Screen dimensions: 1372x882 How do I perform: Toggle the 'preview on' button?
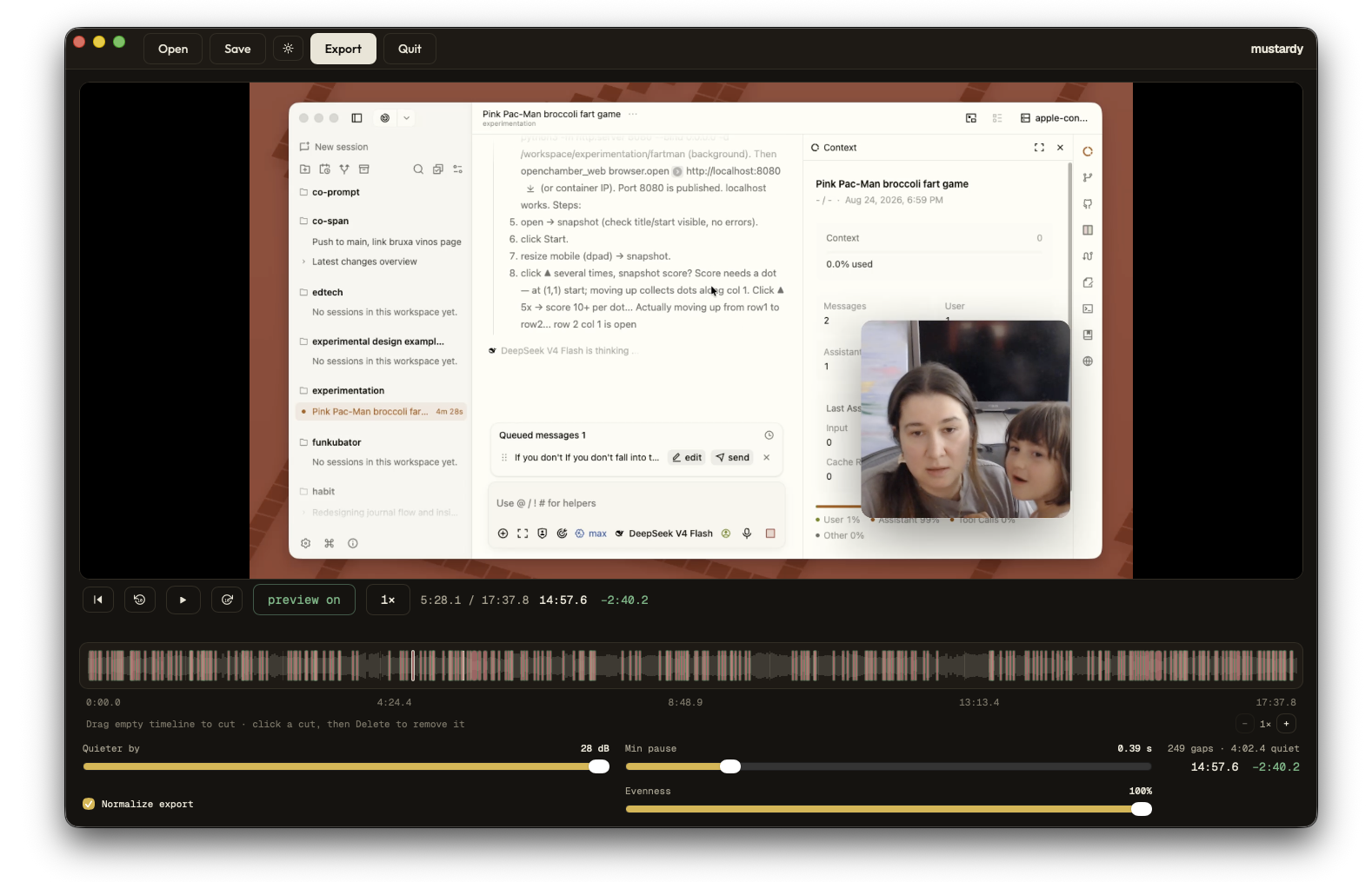click(304, 600)
